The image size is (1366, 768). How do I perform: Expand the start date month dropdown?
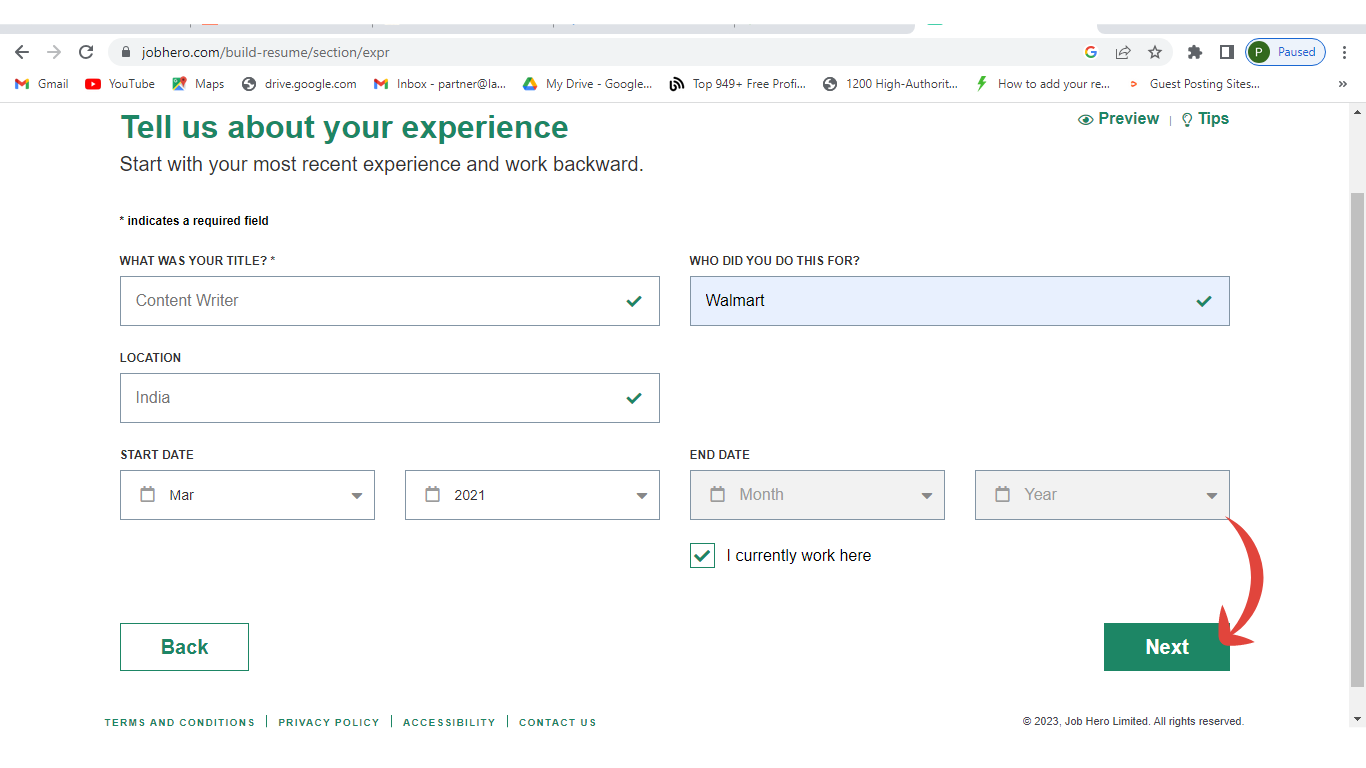pos(247,495)
